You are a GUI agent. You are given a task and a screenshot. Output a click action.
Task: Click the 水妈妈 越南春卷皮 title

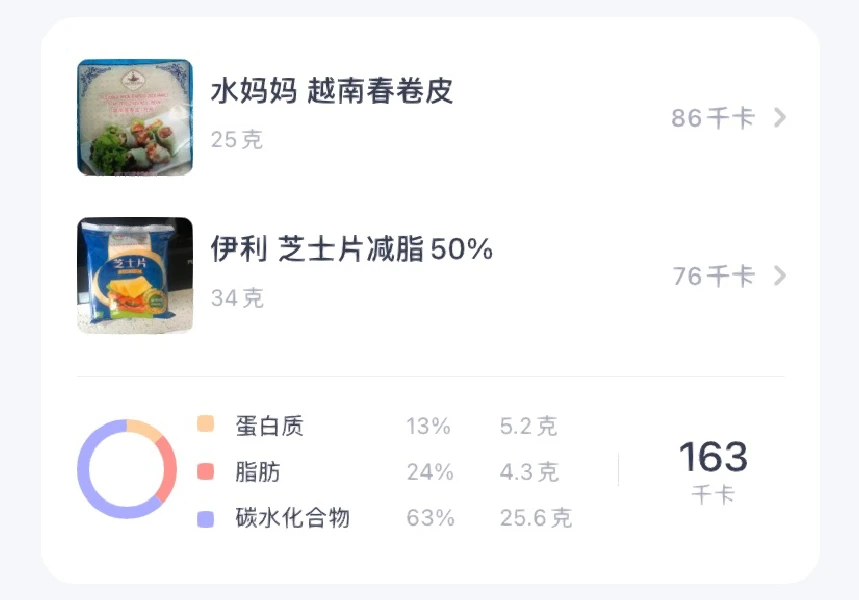[332, 92]
